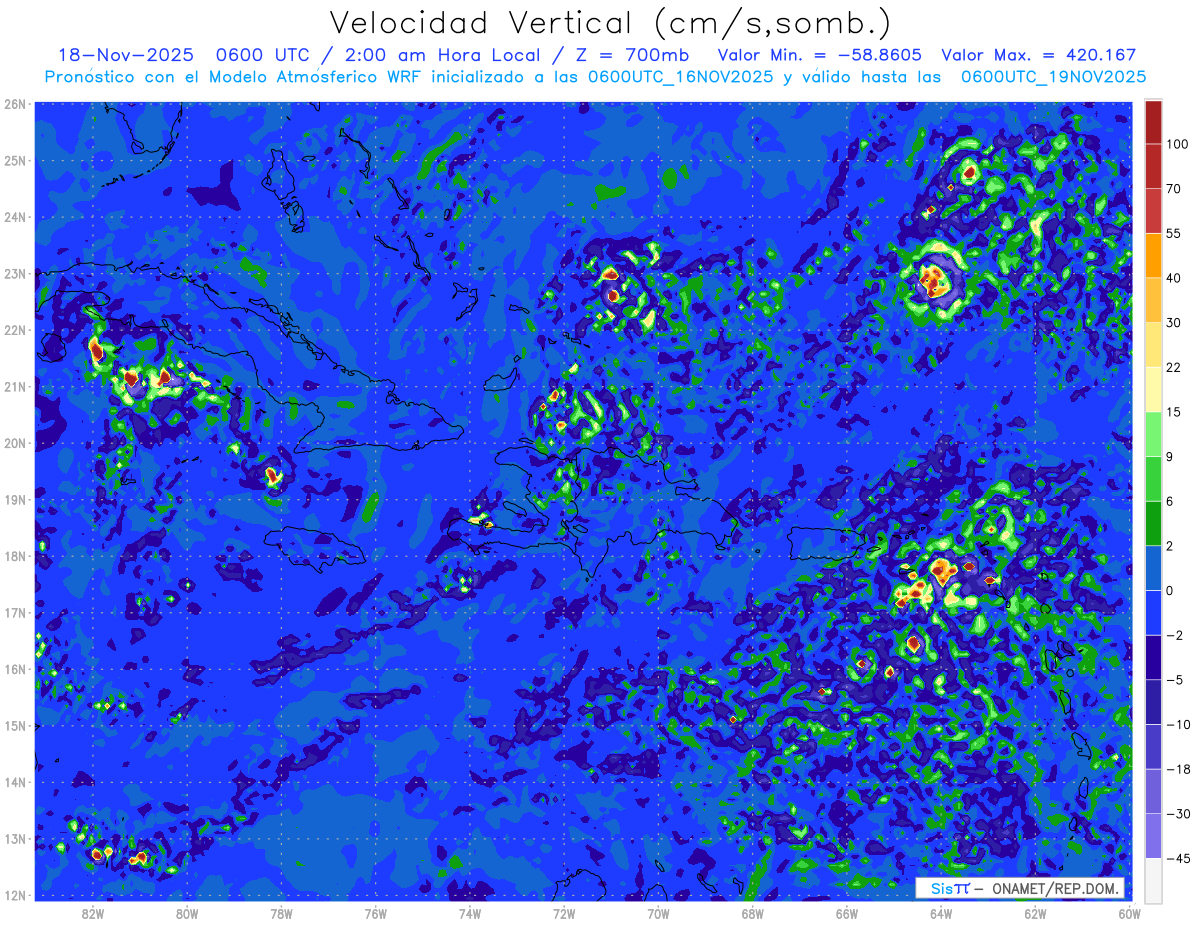The height and width of the screenshot is (927, 1200).
Task: Click the 64W longitude label
Action: tap(941, 914)
